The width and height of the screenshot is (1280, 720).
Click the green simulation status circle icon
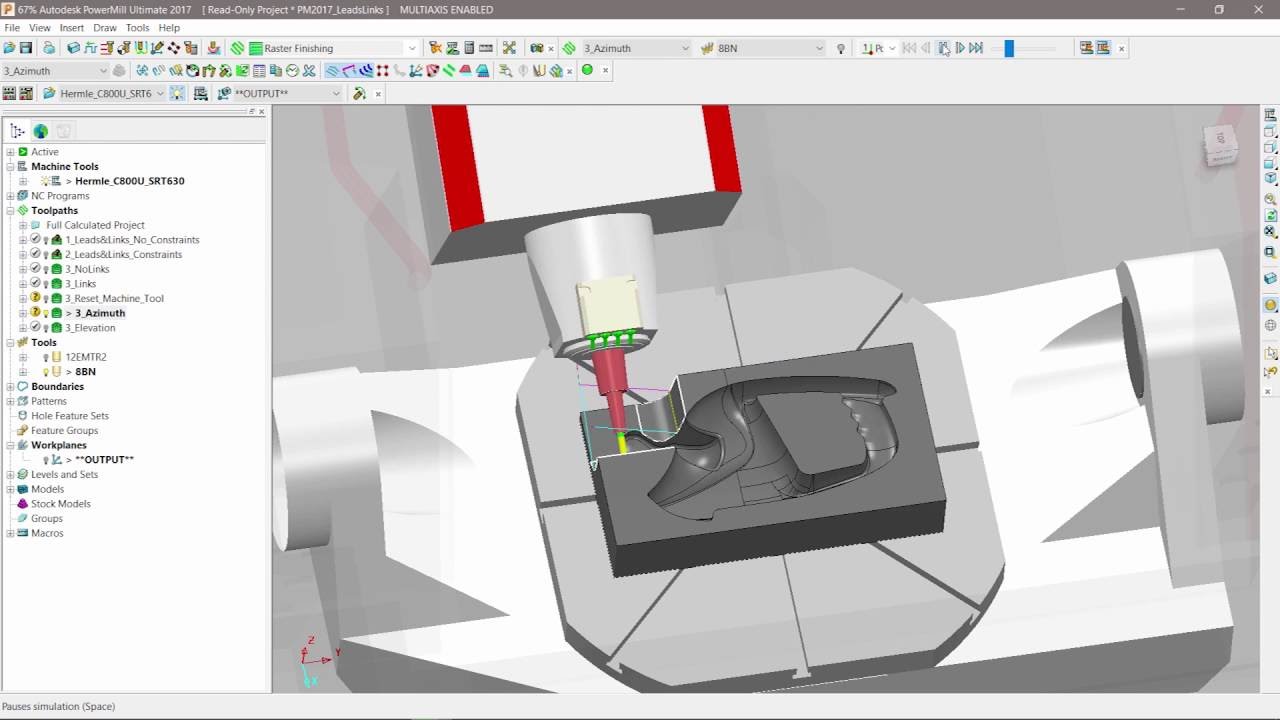pyautogui.click(x=587, y=70)
